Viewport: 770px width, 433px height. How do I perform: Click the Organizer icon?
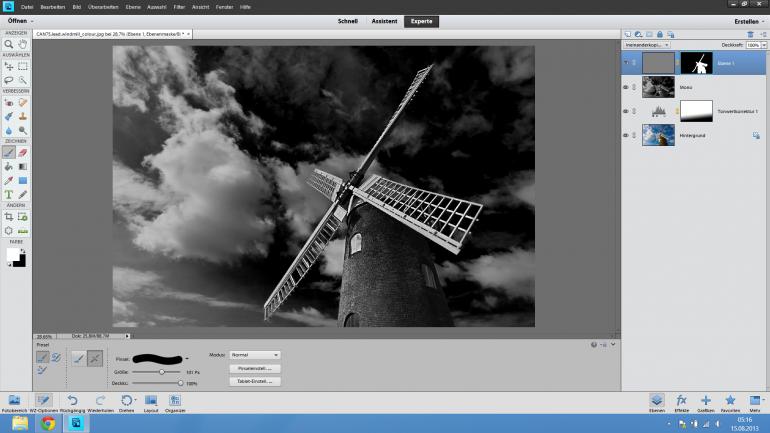(x=175, y=403)
